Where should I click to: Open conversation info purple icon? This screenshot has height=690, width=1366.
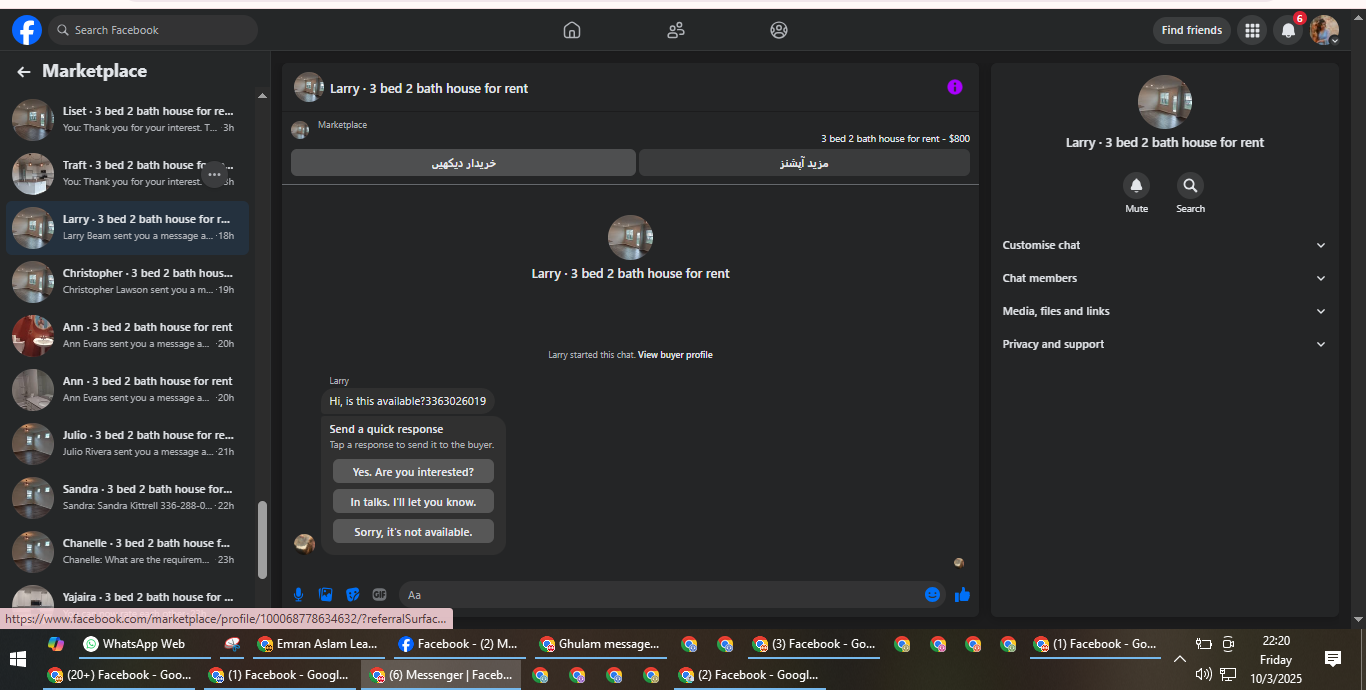pyautogui.click(x=955, y=87)
